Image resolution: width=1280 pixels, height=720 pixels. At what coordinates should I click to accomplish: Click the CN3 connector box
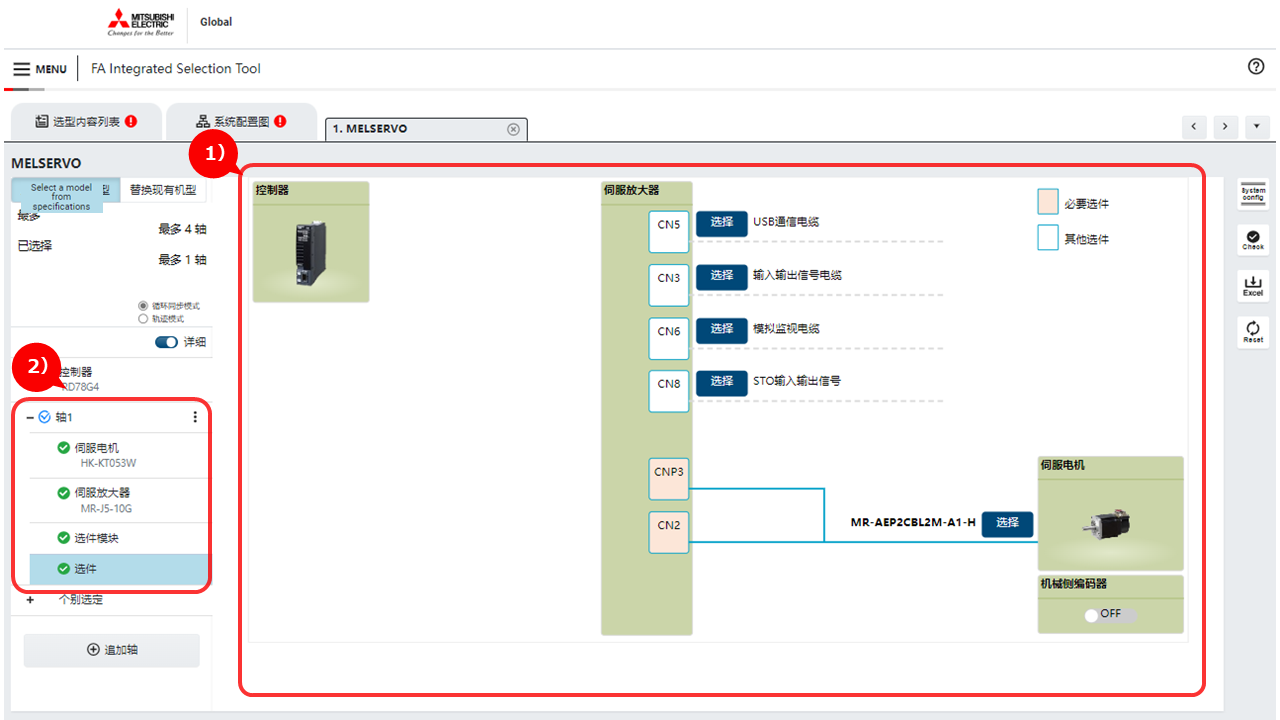point(669,285)
